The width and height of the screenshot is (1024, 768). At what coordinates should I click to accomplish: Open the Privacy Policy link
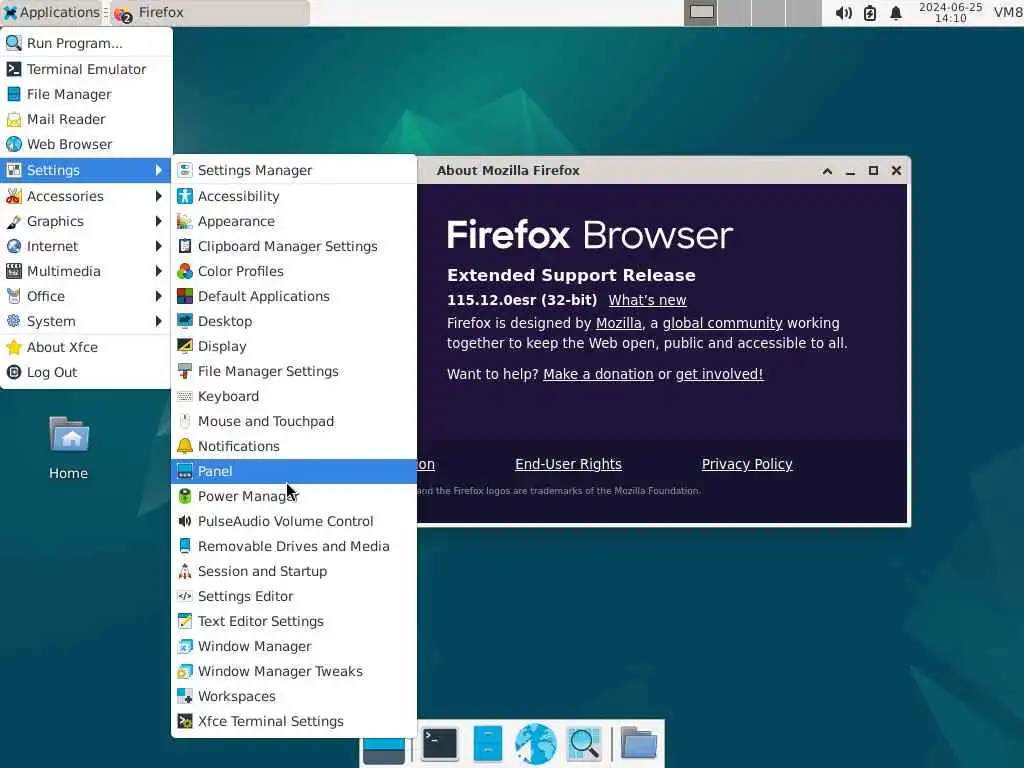pyautogui.click(x=746, y=464)
